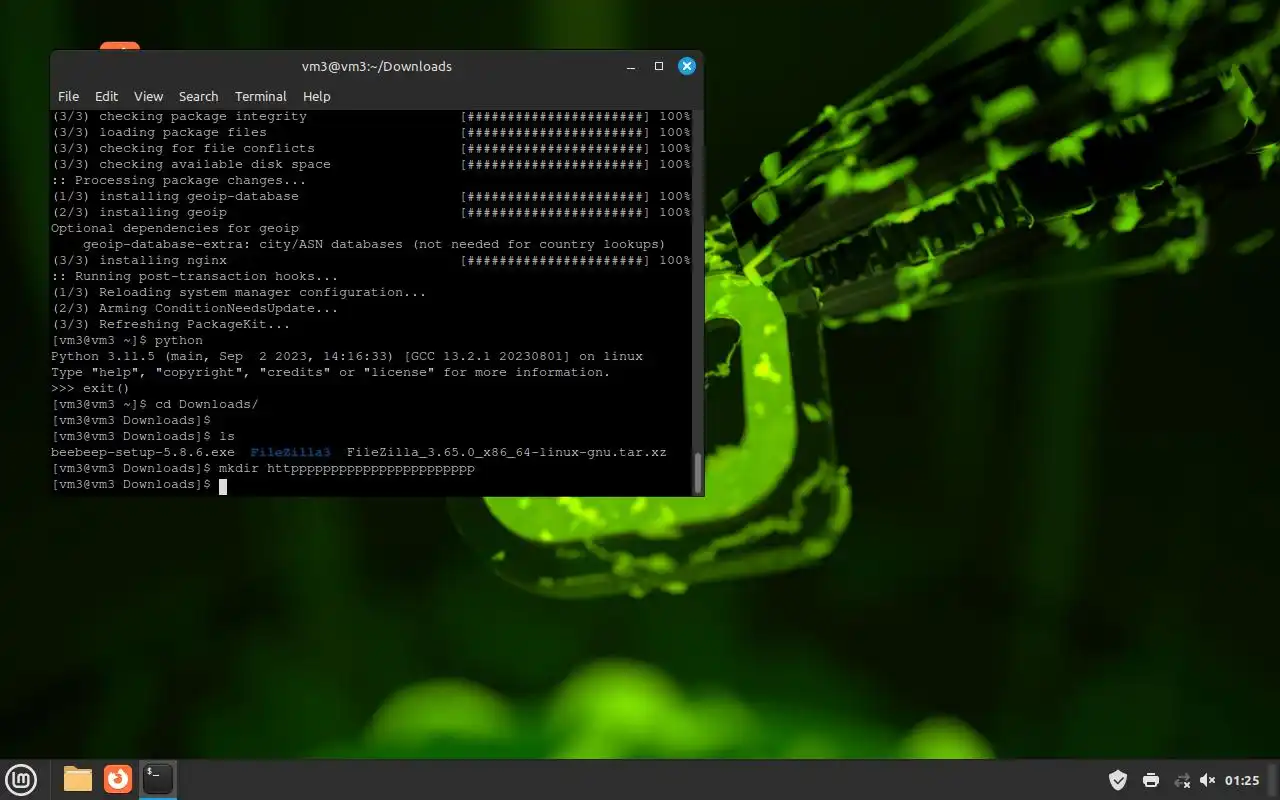
Task: Click beebeep-setup-5.8.6.exe in the ls output
Action: coord(143,452)
